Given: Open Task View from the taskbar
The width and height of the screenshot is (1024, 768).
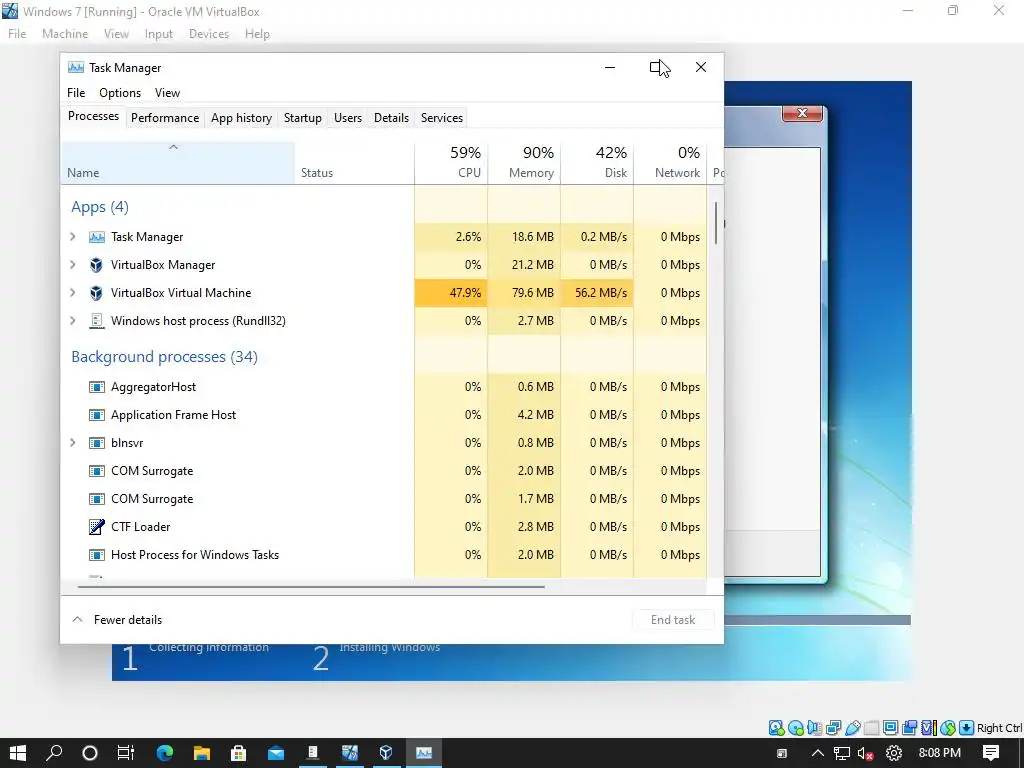Looking at the screenshot, I should click(126, 753).
